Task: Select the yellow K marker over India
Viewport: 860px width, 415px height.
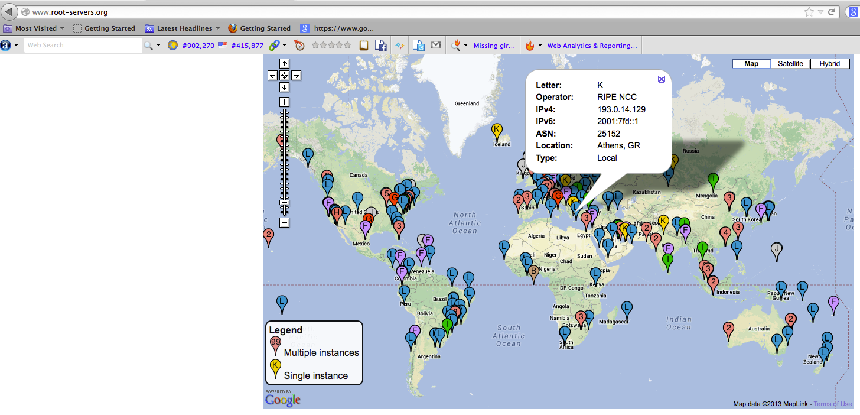Action: [663, 222]
